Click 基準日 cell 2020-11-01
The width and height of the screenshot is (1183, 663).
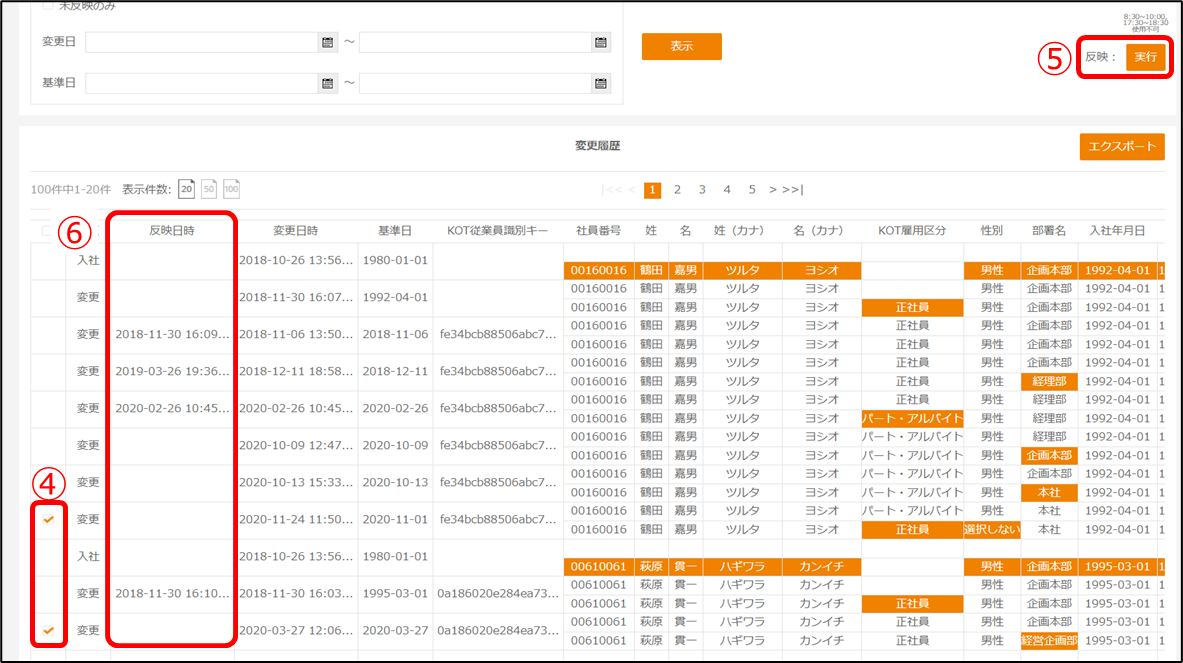tap(395, 519)
